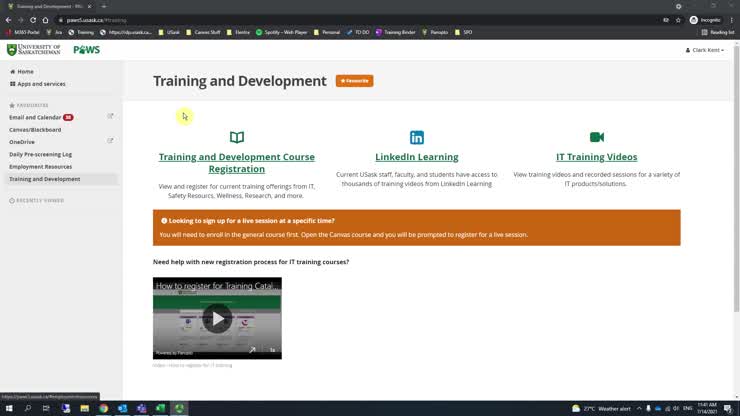Open Daily Pre-screening Log in sidebar

pos(41,154)
